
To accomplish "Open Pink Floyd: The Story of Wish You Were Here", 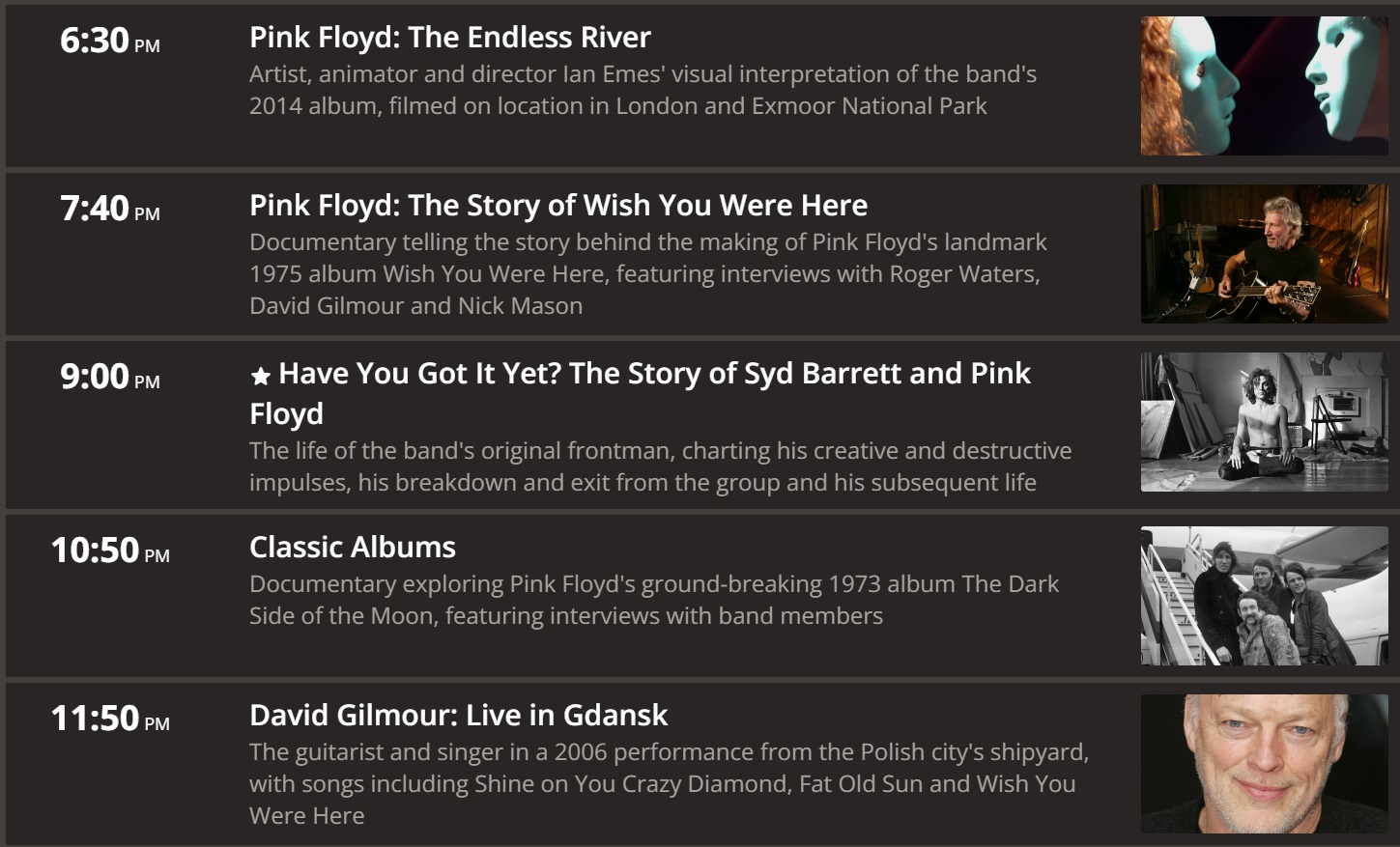I will [558, 206].
